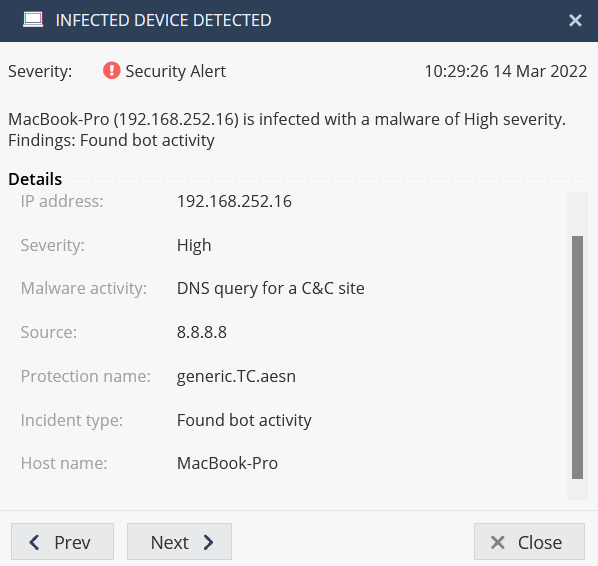Viewport: 598px width, 566px height.
Task: Click the red Security Alert exclamation icon
Action: click(111, 71)
